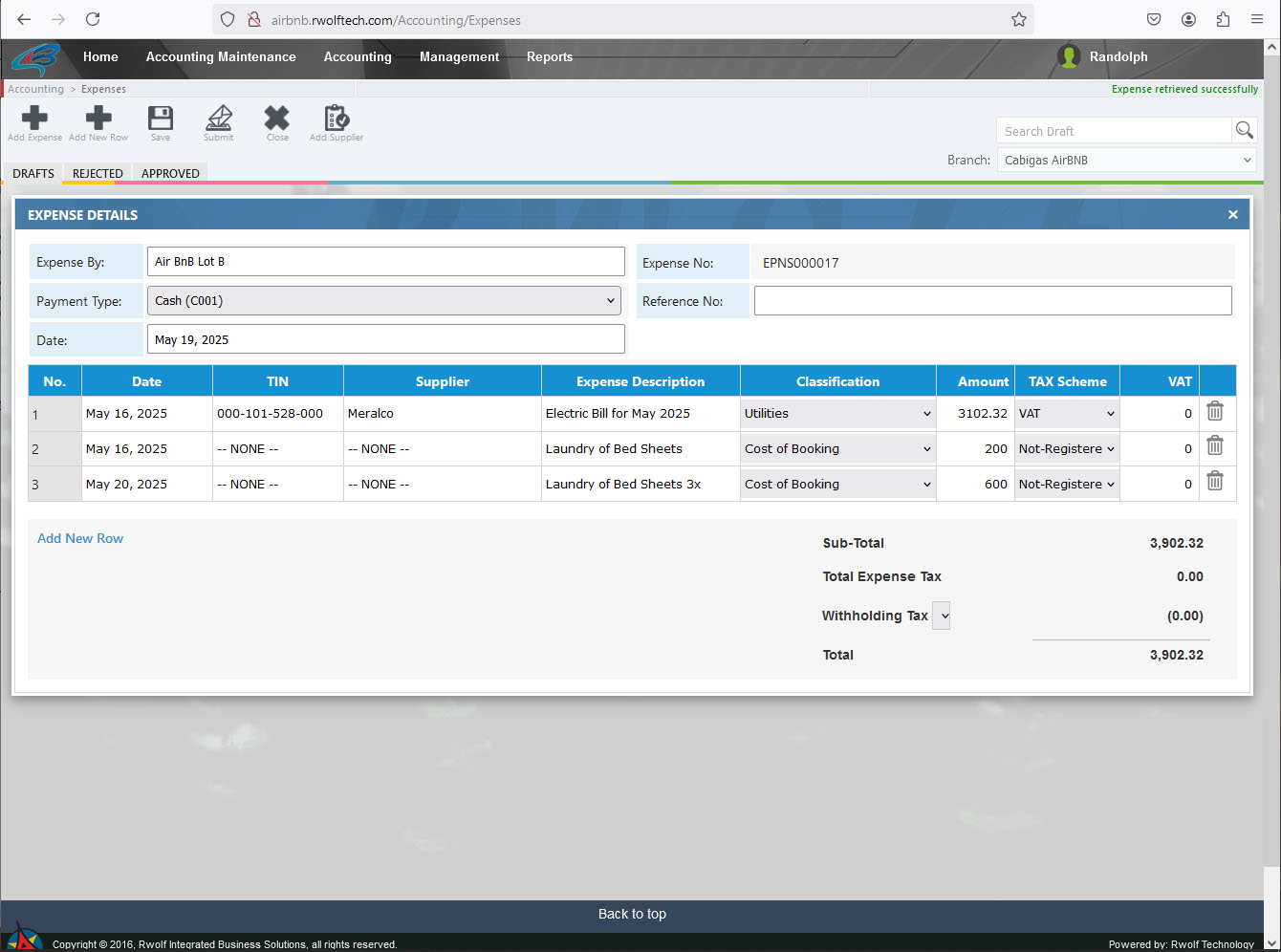Click the Add Expense plus icon
The height and width of the screenshot is (952, 1281).
pyautogui.click(x=34, y=119)
